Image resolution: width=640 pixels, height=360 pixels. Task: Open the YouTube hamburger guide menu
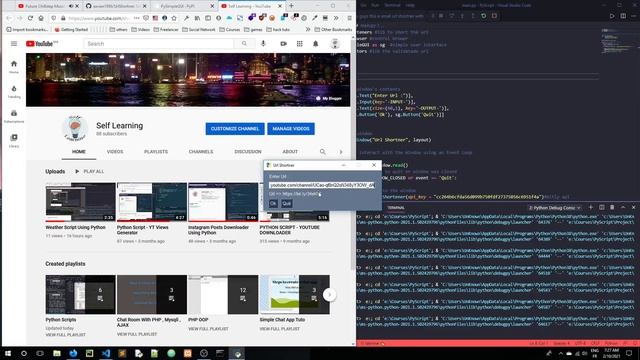14,44
